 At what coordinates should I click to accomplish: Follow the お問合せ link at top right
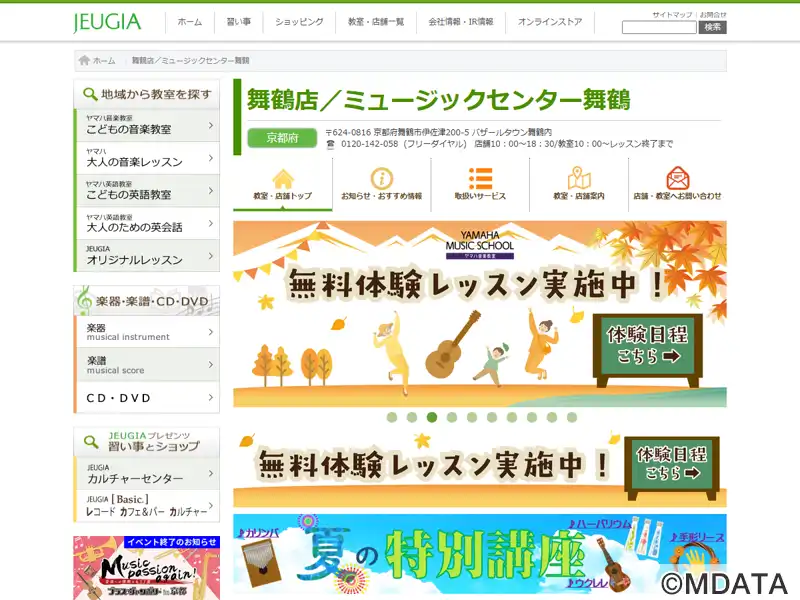click(x=713, y=14)
